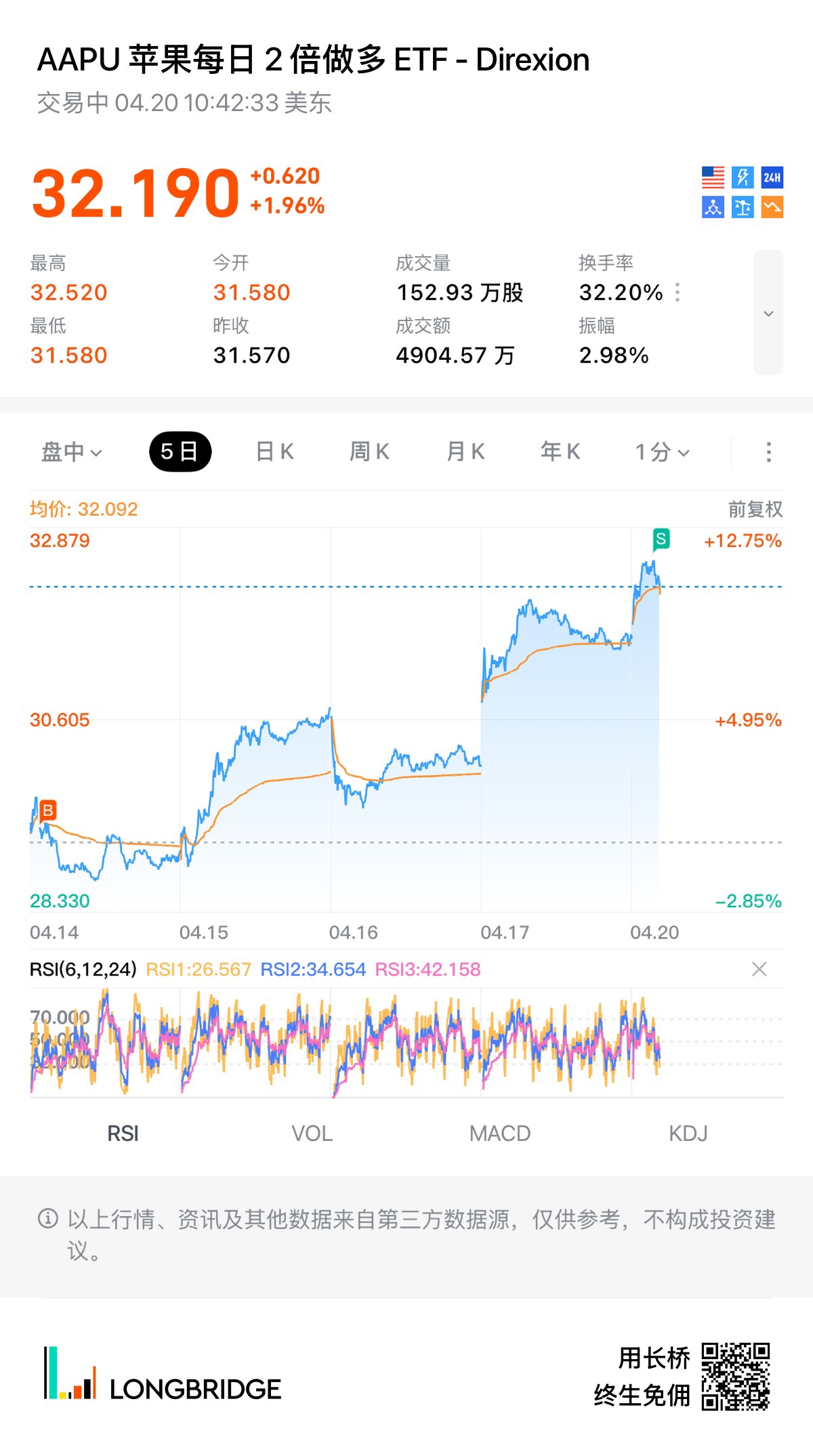
Task: Open the 1分 interval dropdown
Action: click(x=662, y=452)
